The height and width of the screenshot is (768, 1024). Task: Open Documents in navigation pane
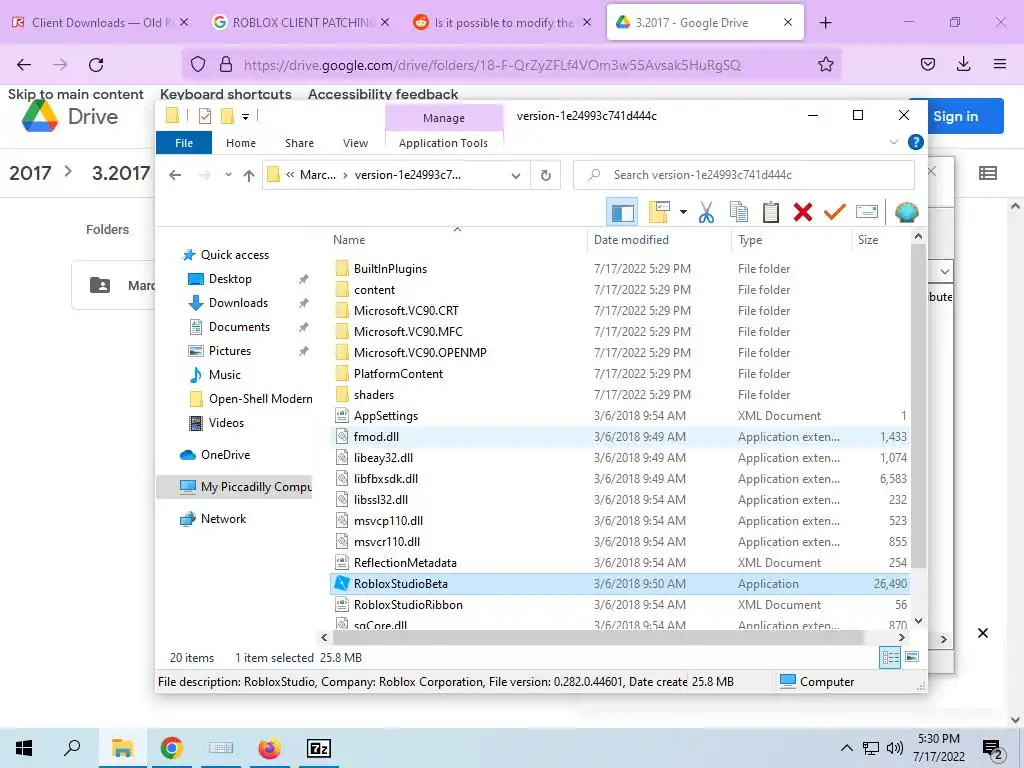[239, 327]
